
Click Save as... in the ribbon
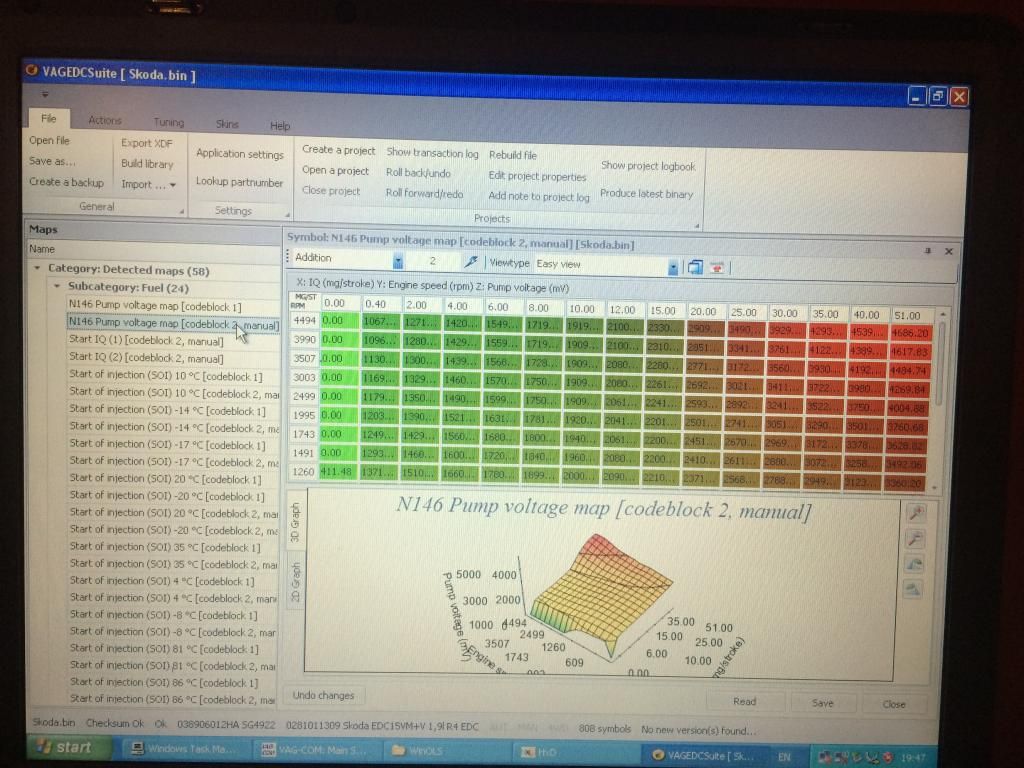point(52,161)
